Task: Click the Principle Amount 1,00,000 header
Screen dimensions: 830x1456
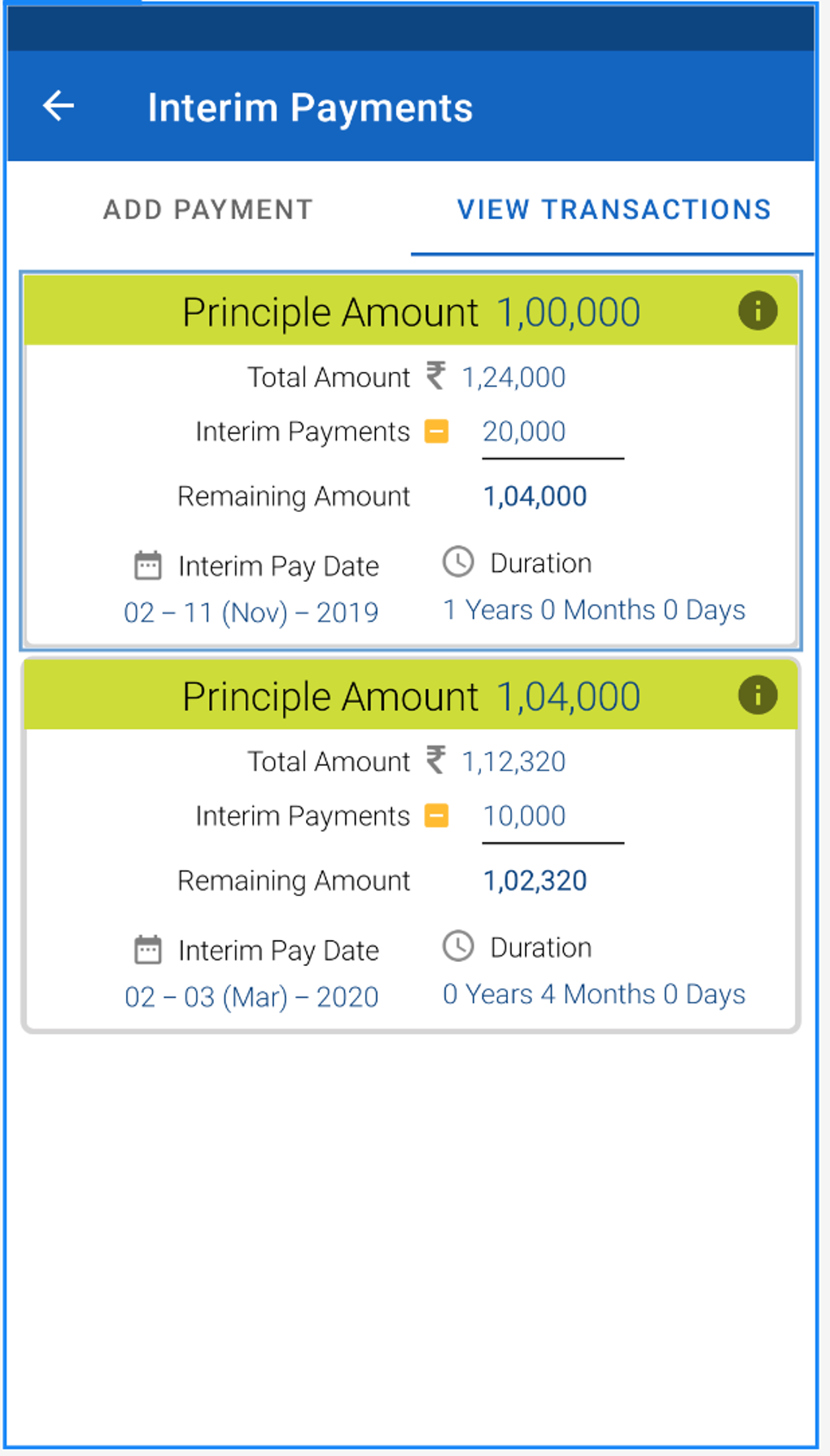Action: (411, 312)
